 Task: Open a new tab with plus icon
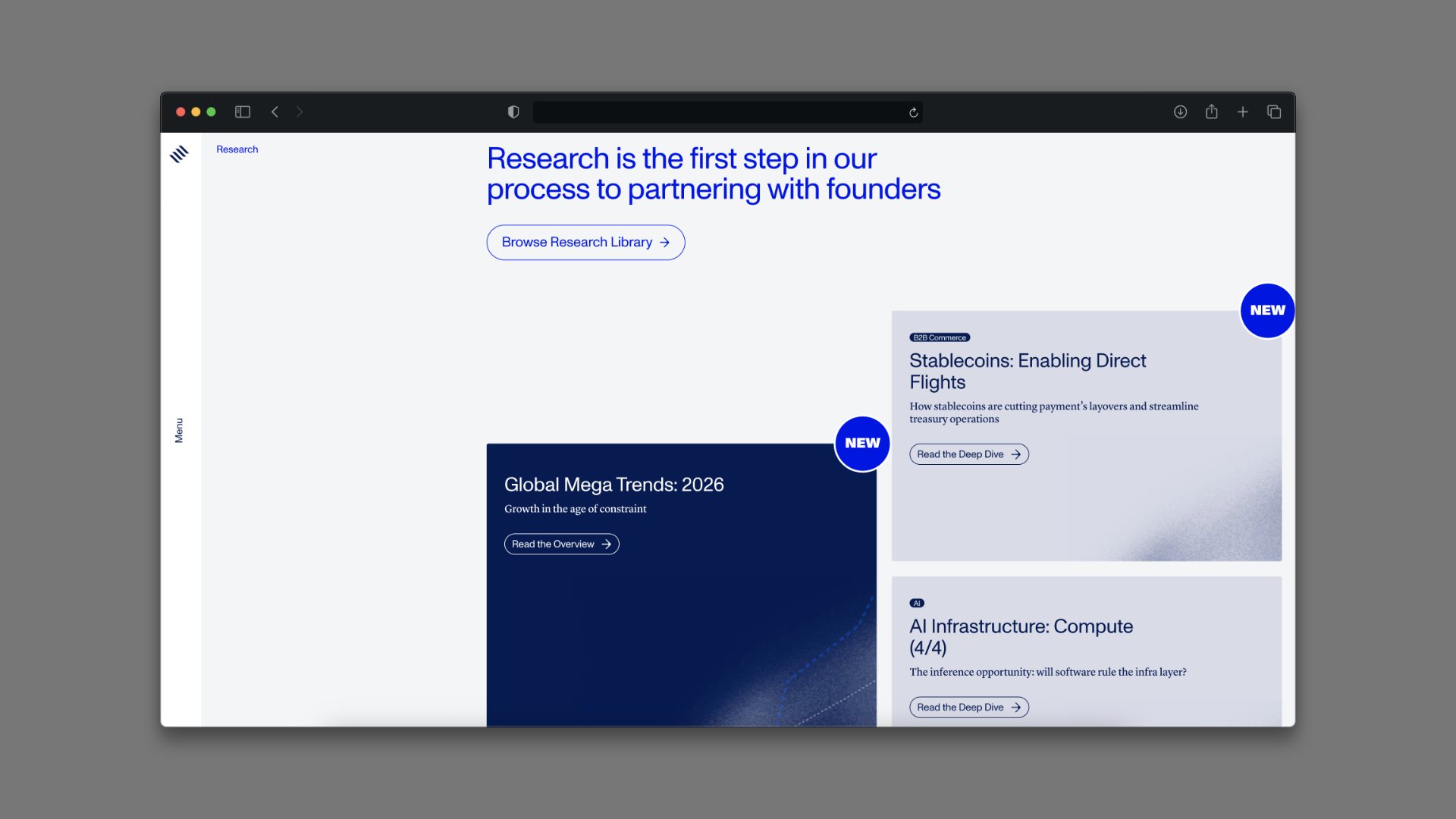coord(1243,111)
